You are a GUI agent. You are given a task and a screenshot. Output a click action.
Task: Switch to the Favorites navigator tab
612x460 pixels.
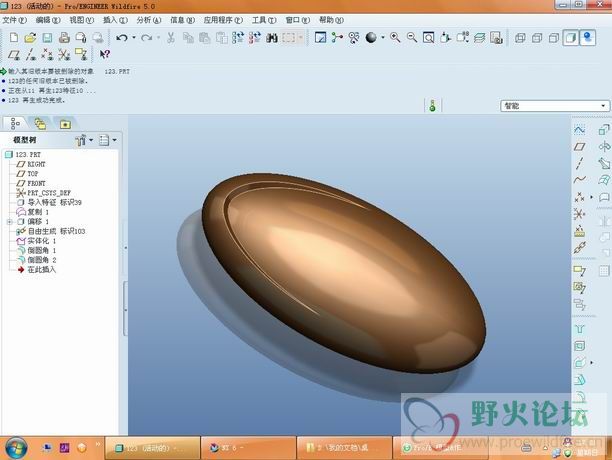click(x=65, y=124)
